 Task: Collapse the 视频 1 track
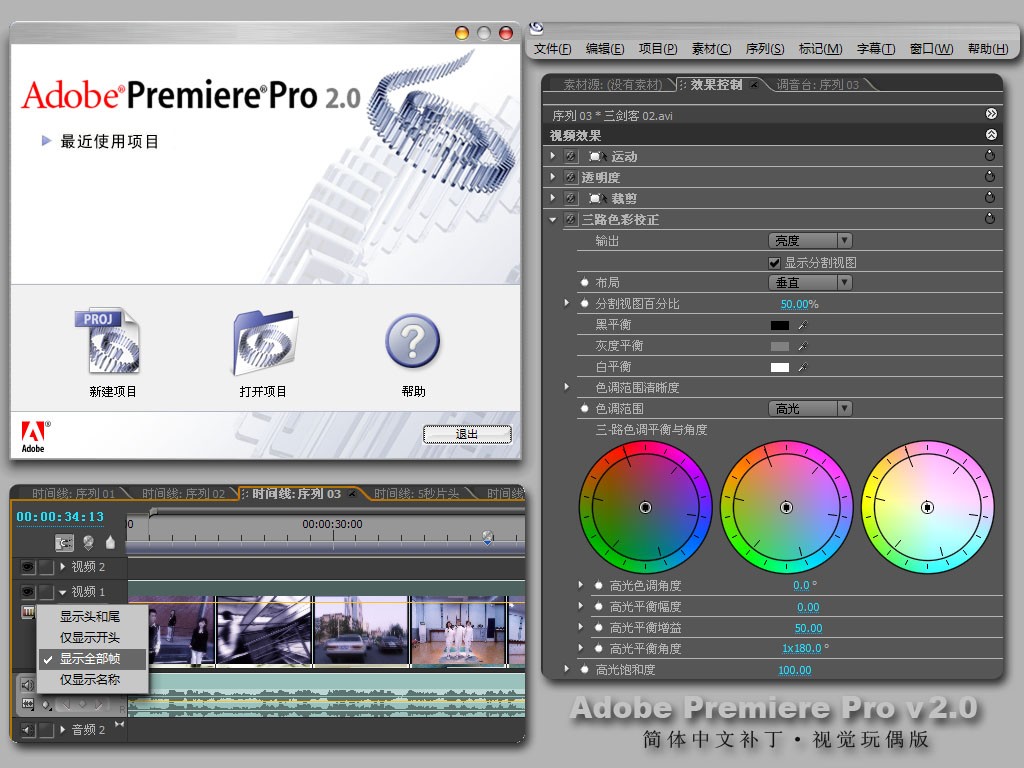tap(63, 592)
